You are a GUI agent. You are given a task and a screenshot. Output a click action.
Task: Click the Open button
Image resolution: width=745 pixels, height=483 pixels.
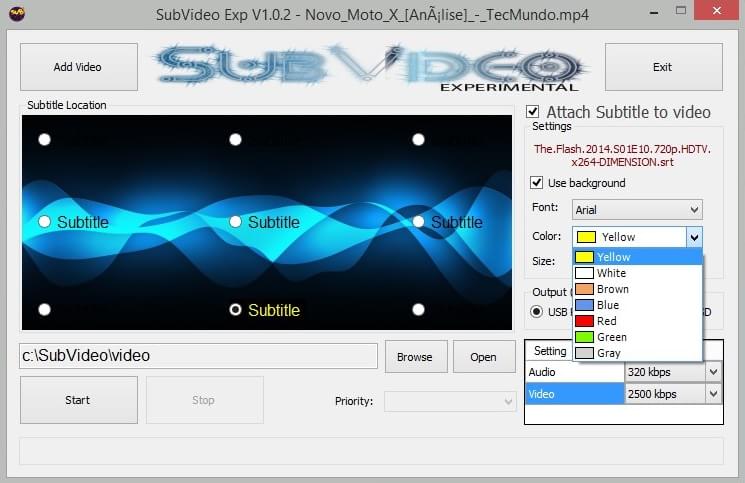point(484,357)
